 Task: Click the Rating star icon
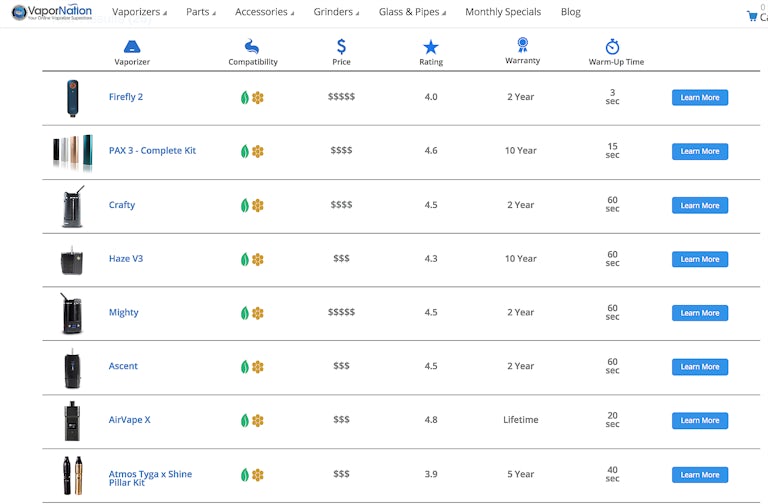tap(431, 47)
